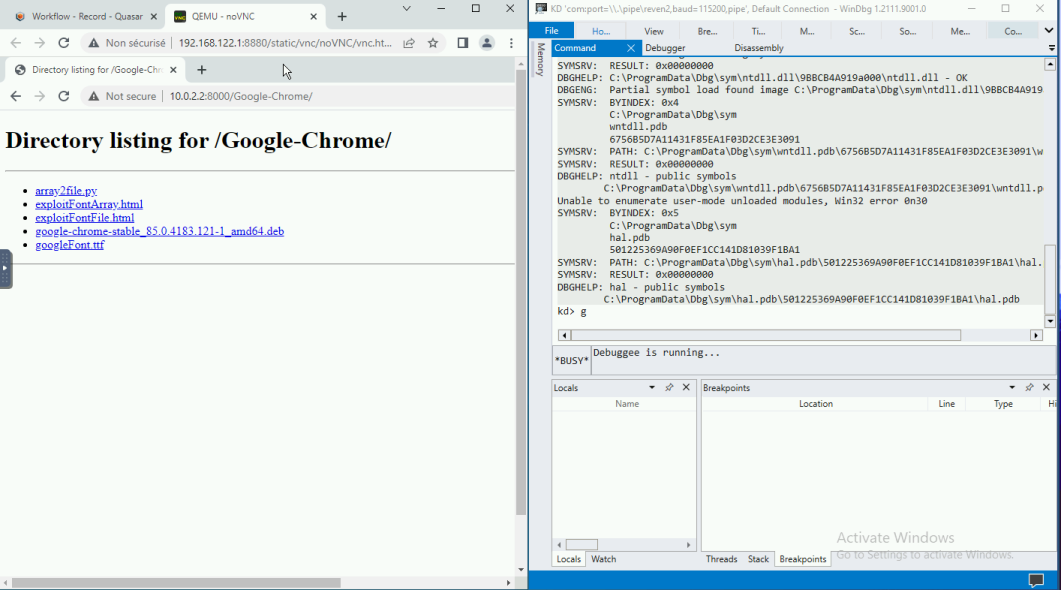This screenshot has width=1061, height=590.
Task: Click the Locals panel horizontal scrollbar
Action: click(x=582, y=545)
